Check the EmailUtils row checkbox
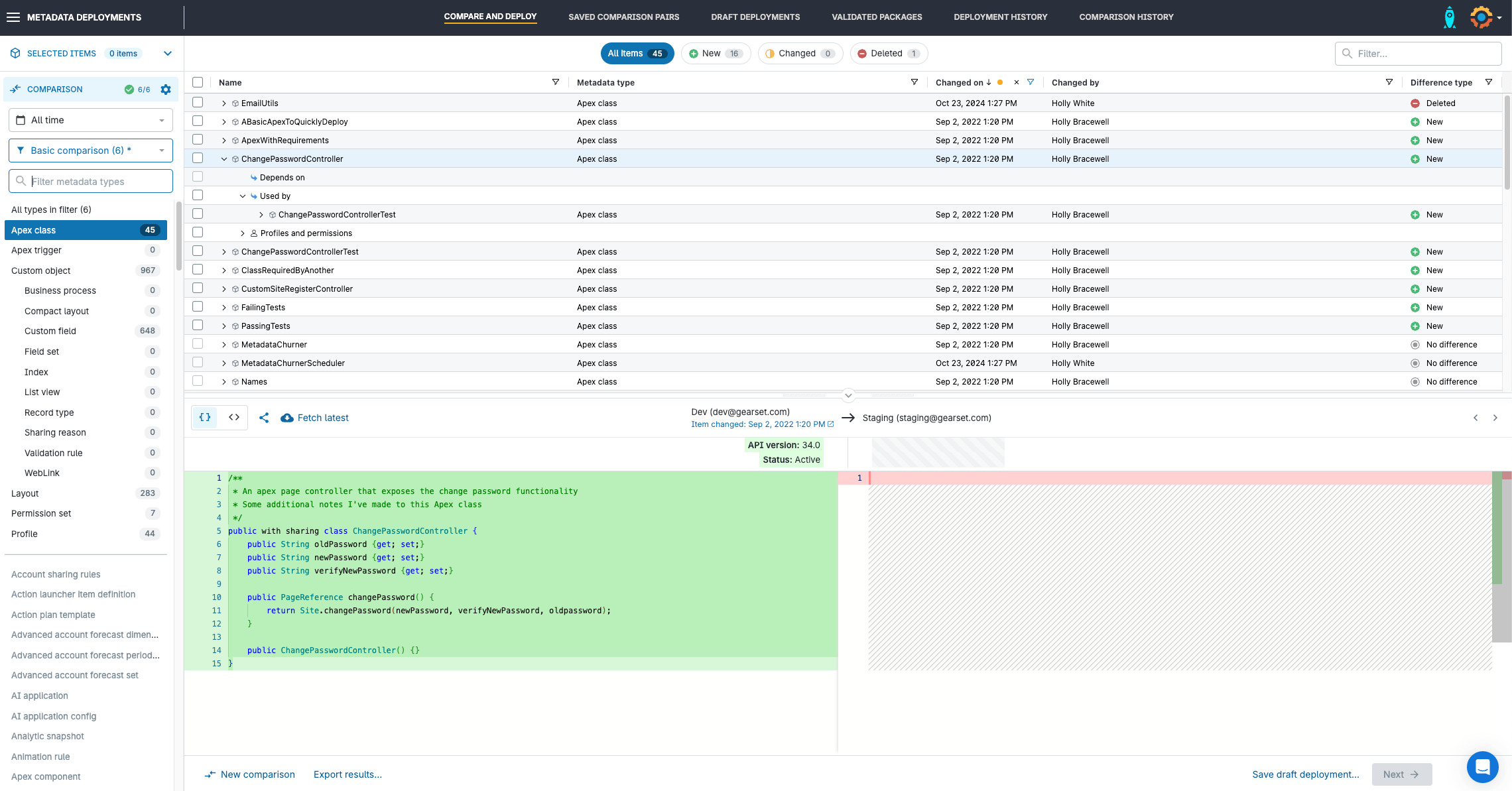Image resolution: width=1512 pixels, height=791 pixels. [198, 103]
